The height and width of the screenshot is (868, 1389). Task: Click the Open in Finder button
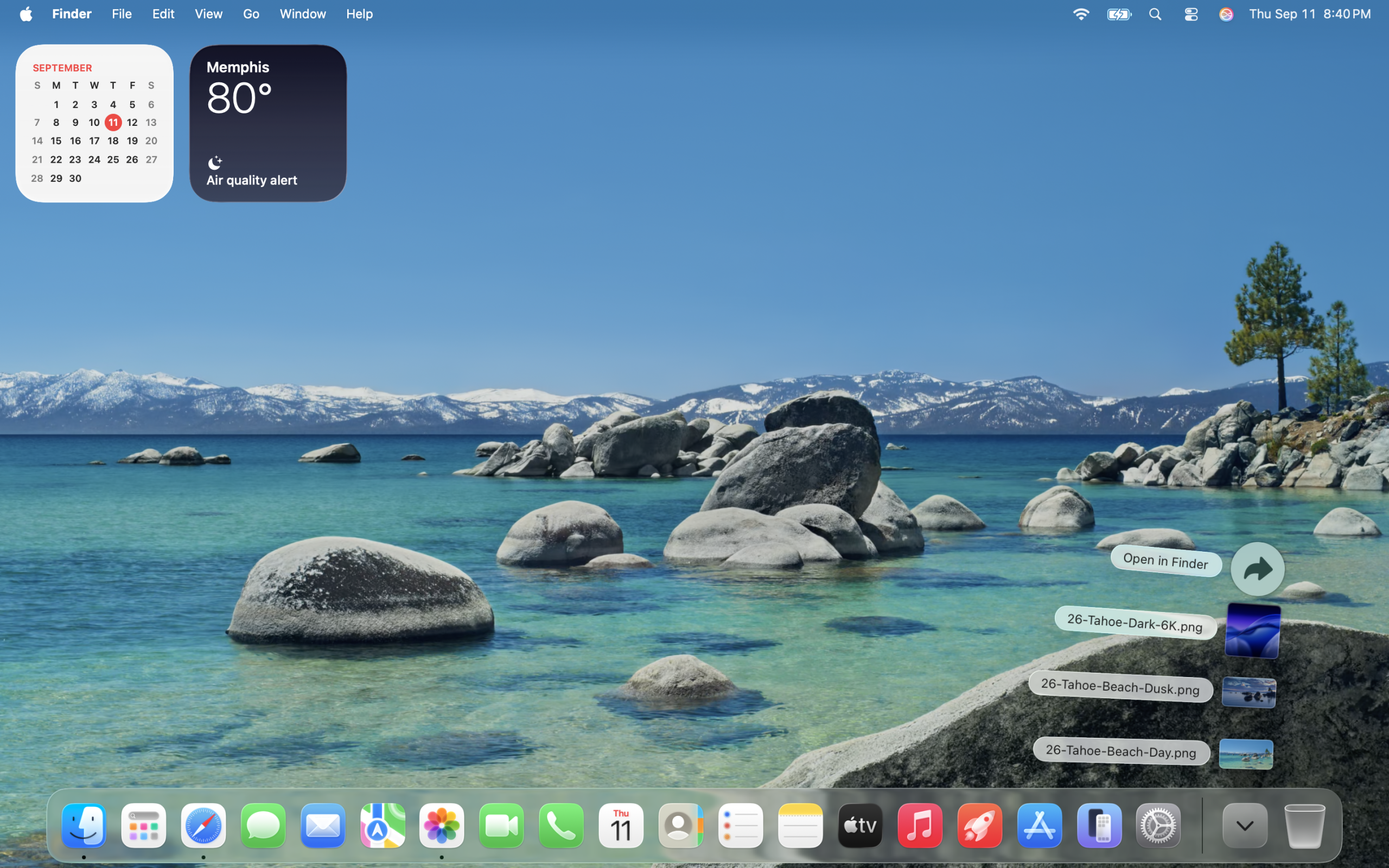pyautogui.click(x=1257, y=569)
